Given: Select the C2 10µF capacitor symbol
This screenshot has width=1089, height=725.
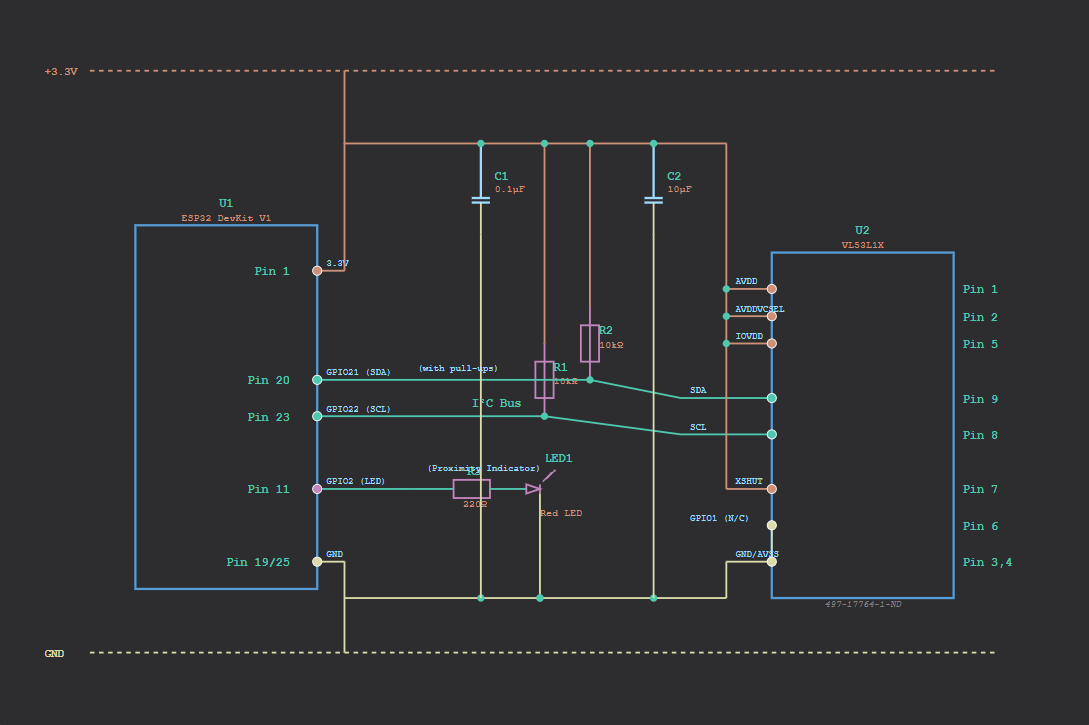Looking at the screenshot, I should [654, 200].
